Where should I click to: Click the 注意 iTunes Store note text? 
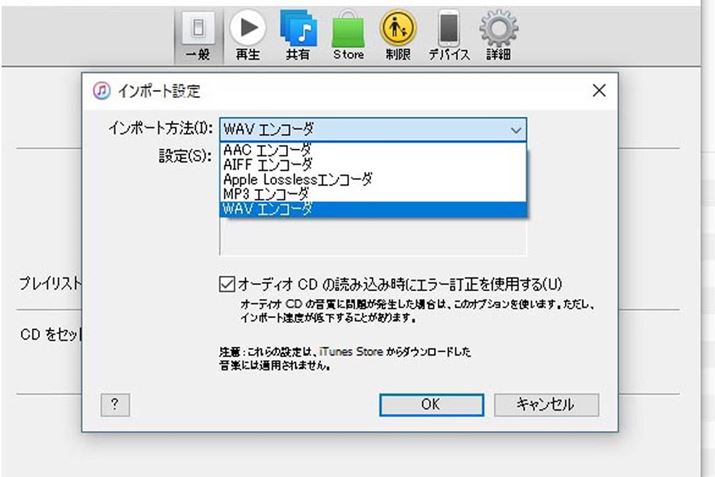click(x=345, y=358)
